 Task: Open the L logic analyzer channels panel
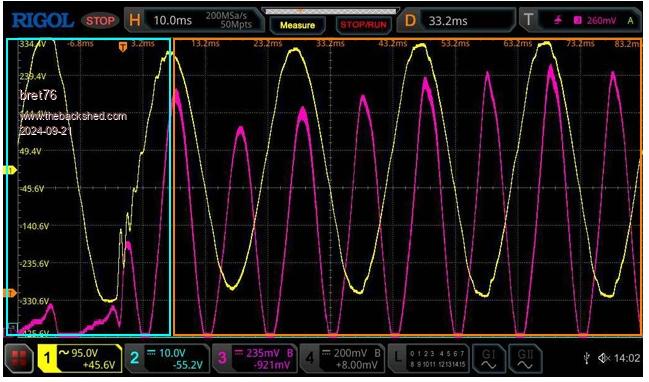(x=429, y=358)
